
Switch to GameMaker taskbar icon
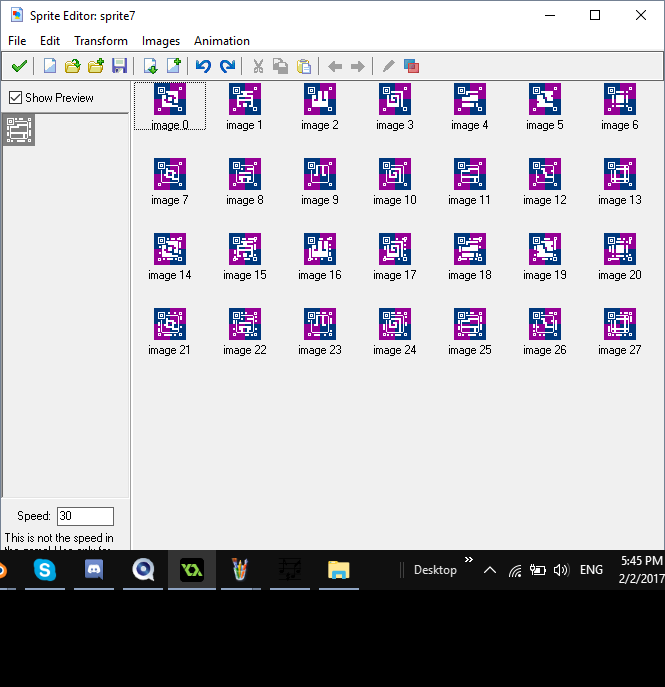192,570
